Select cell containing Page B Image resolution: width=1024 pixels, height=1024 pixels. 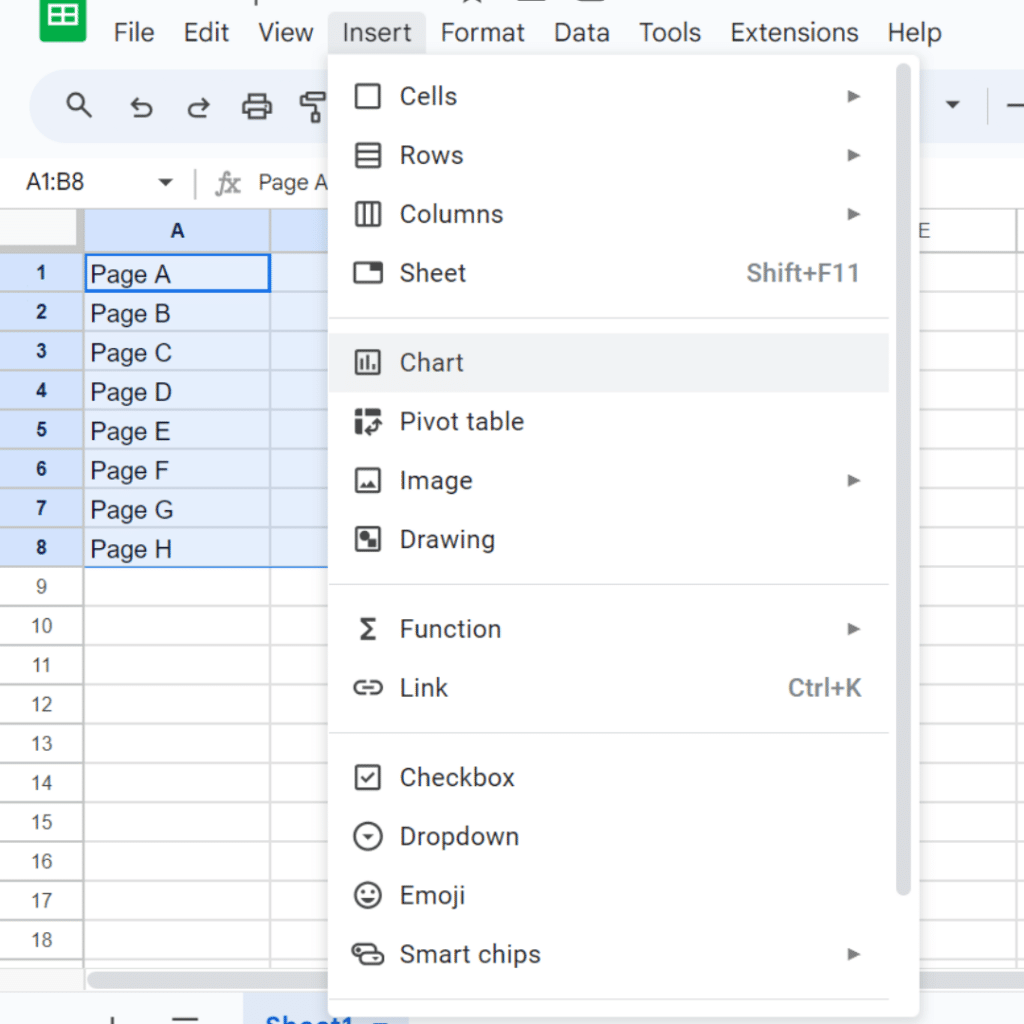[x=177, y=312]
